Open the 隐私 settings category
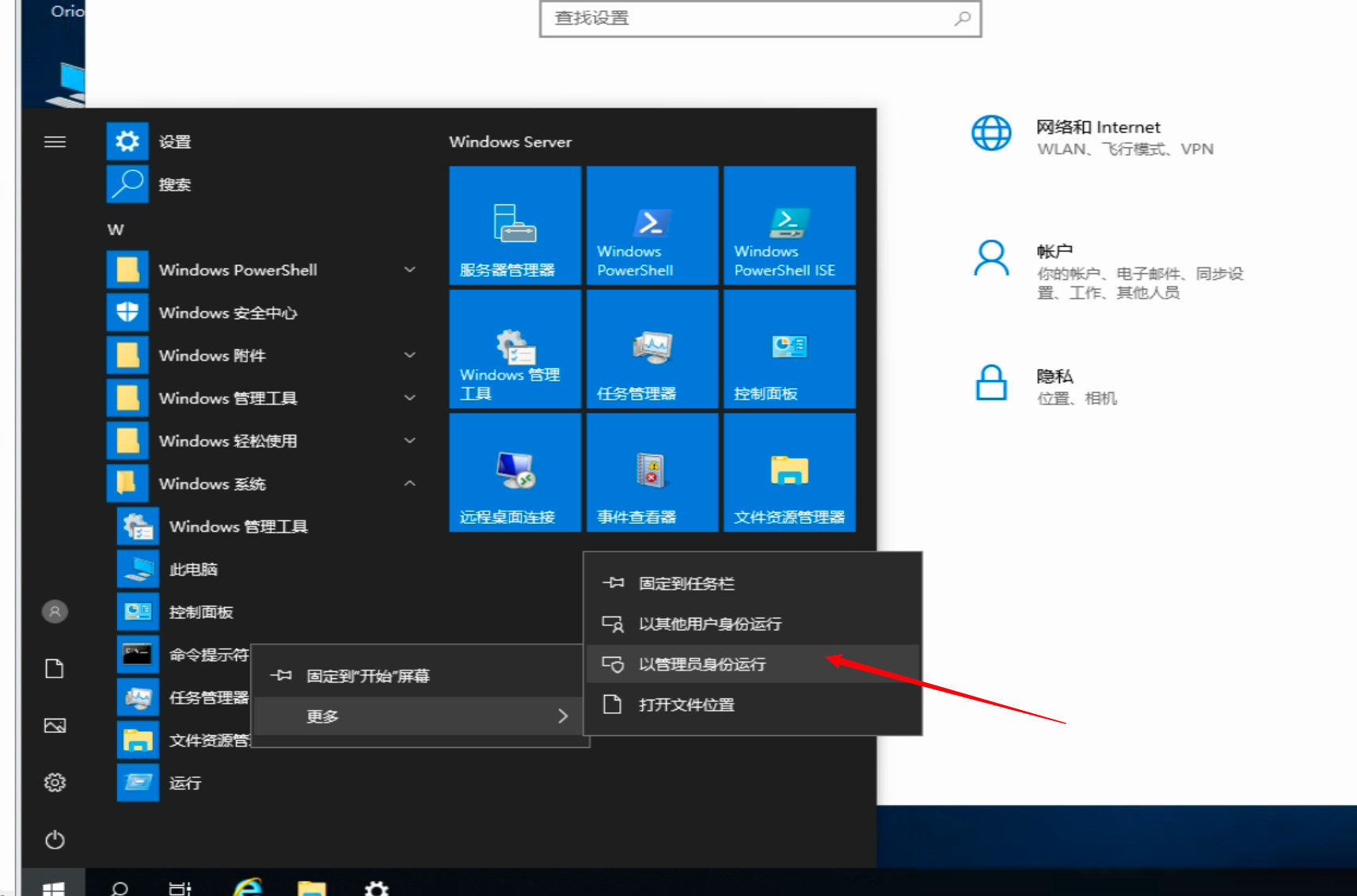Screen dimensions: 1357x896 1045,385
